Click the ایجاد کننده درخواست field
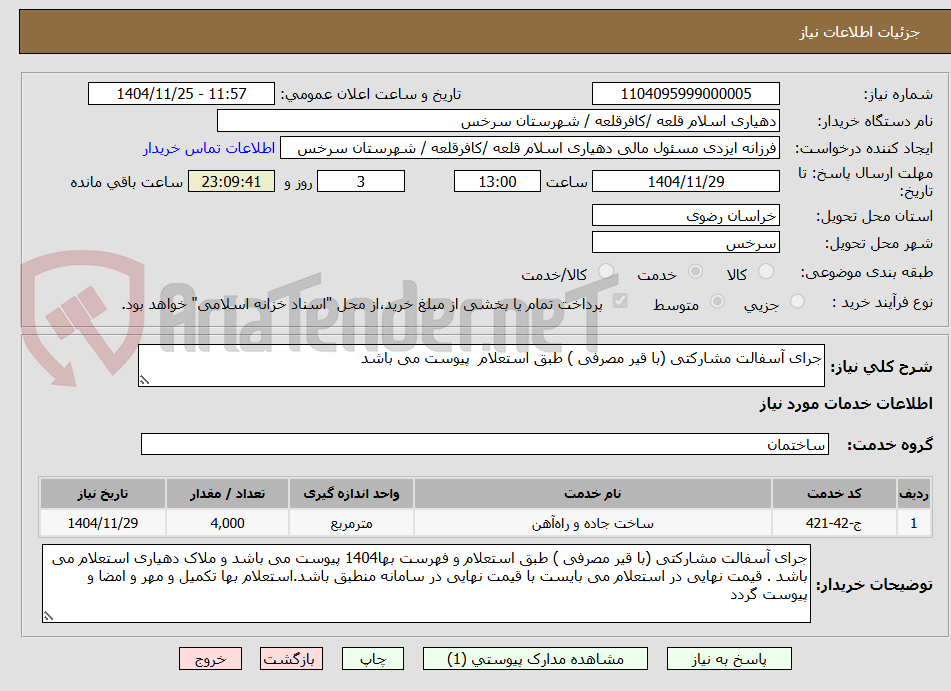The height and width of the screenshot is (691, 951). tap(529, 148)
